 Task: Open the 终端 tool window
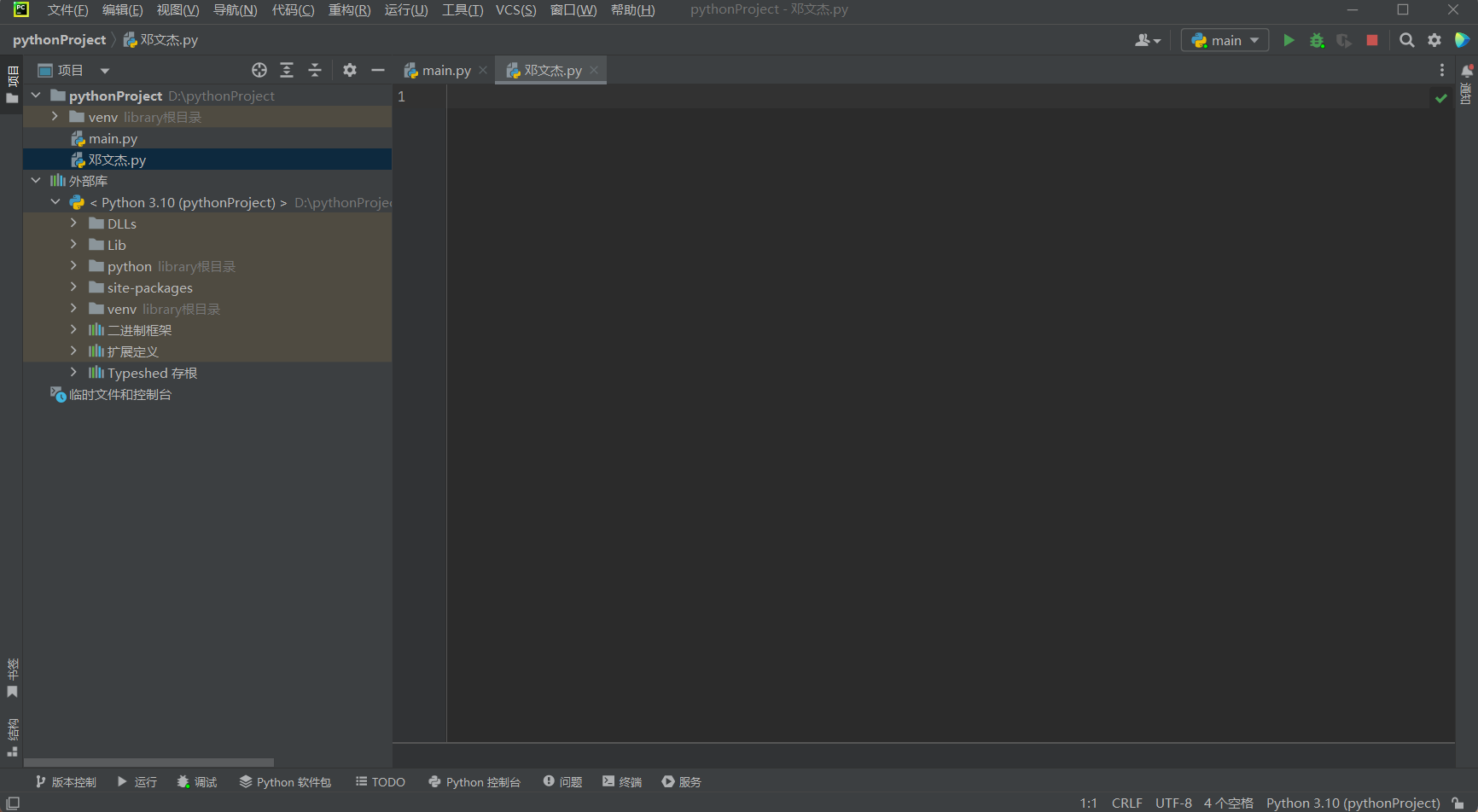click(x=622, y=782)
